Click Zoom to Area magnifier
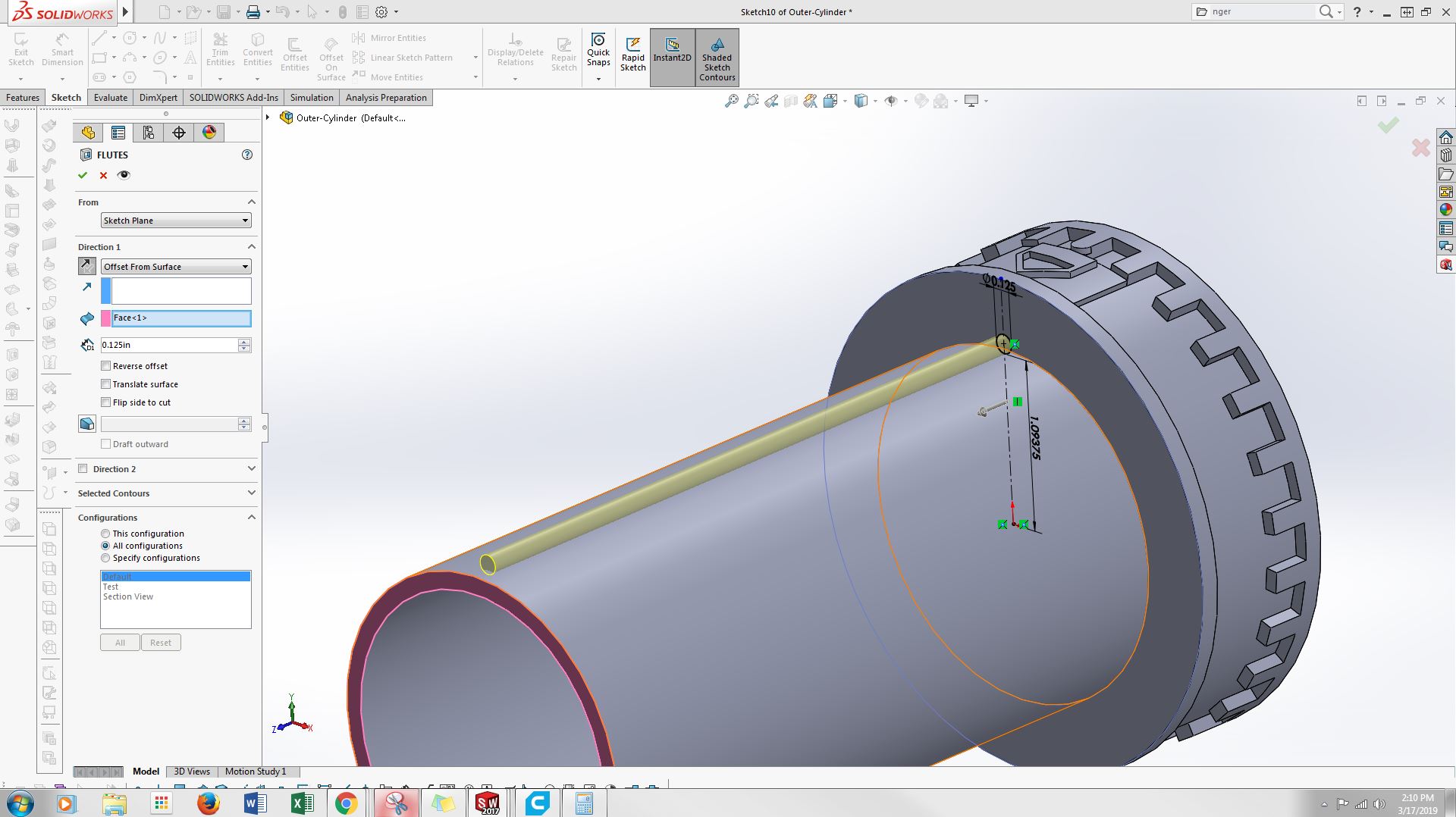The height and width of the screenshot is (817, 1456). pyautogui.click(x=751, y=101)
